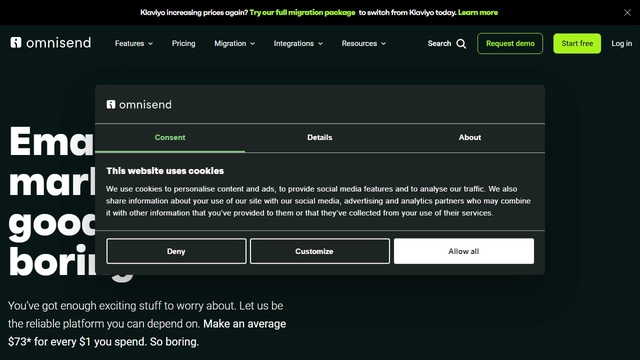Image resolution: width=640 pixels, height=360 pixels.
Task: Expand the Features dropdown menu
Action: pyautogui.click(x=134, y=43)
